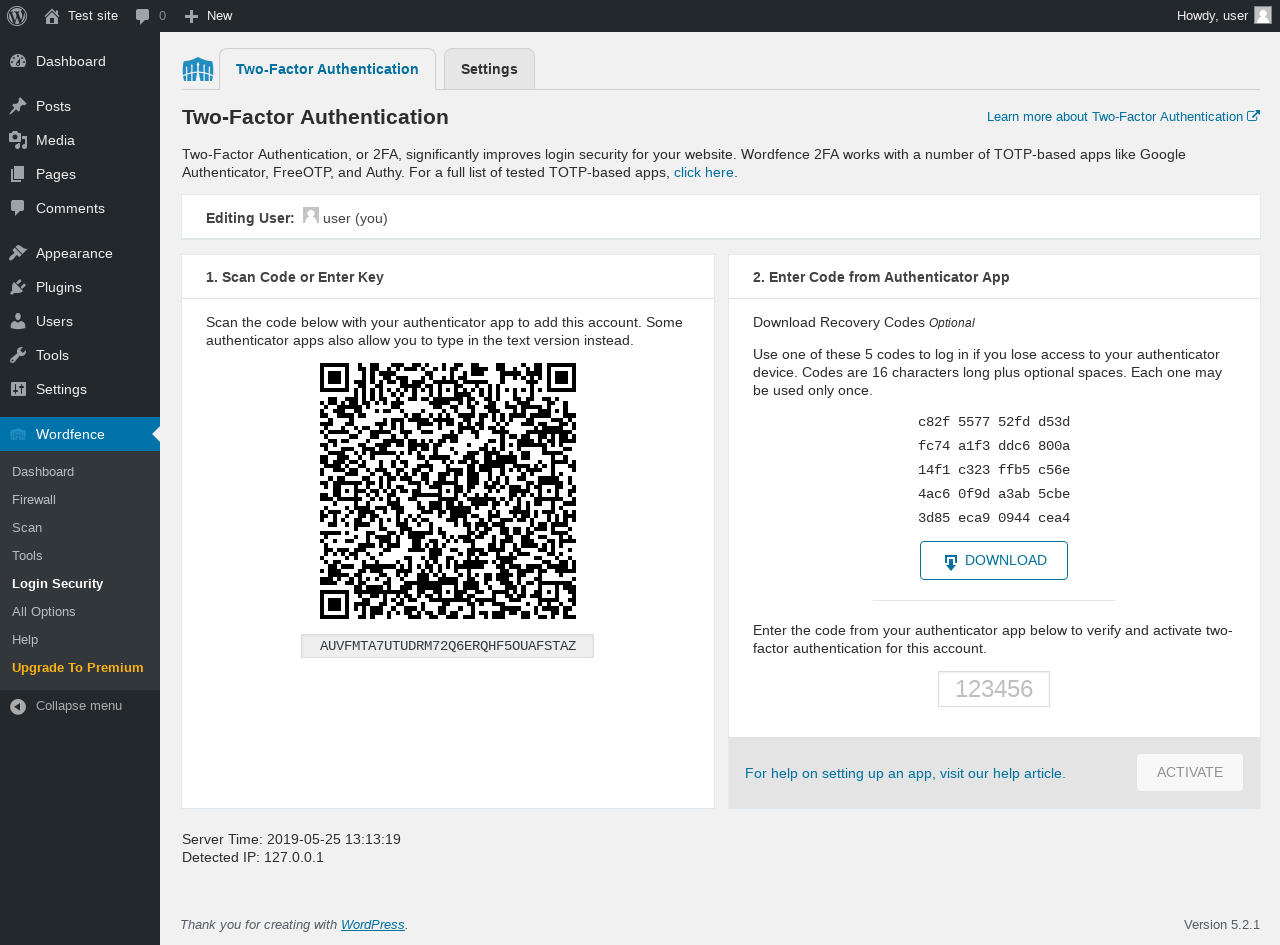Screen dimensions: 1280x945
Task: Click the New plus icon
Action: [192, 16]
